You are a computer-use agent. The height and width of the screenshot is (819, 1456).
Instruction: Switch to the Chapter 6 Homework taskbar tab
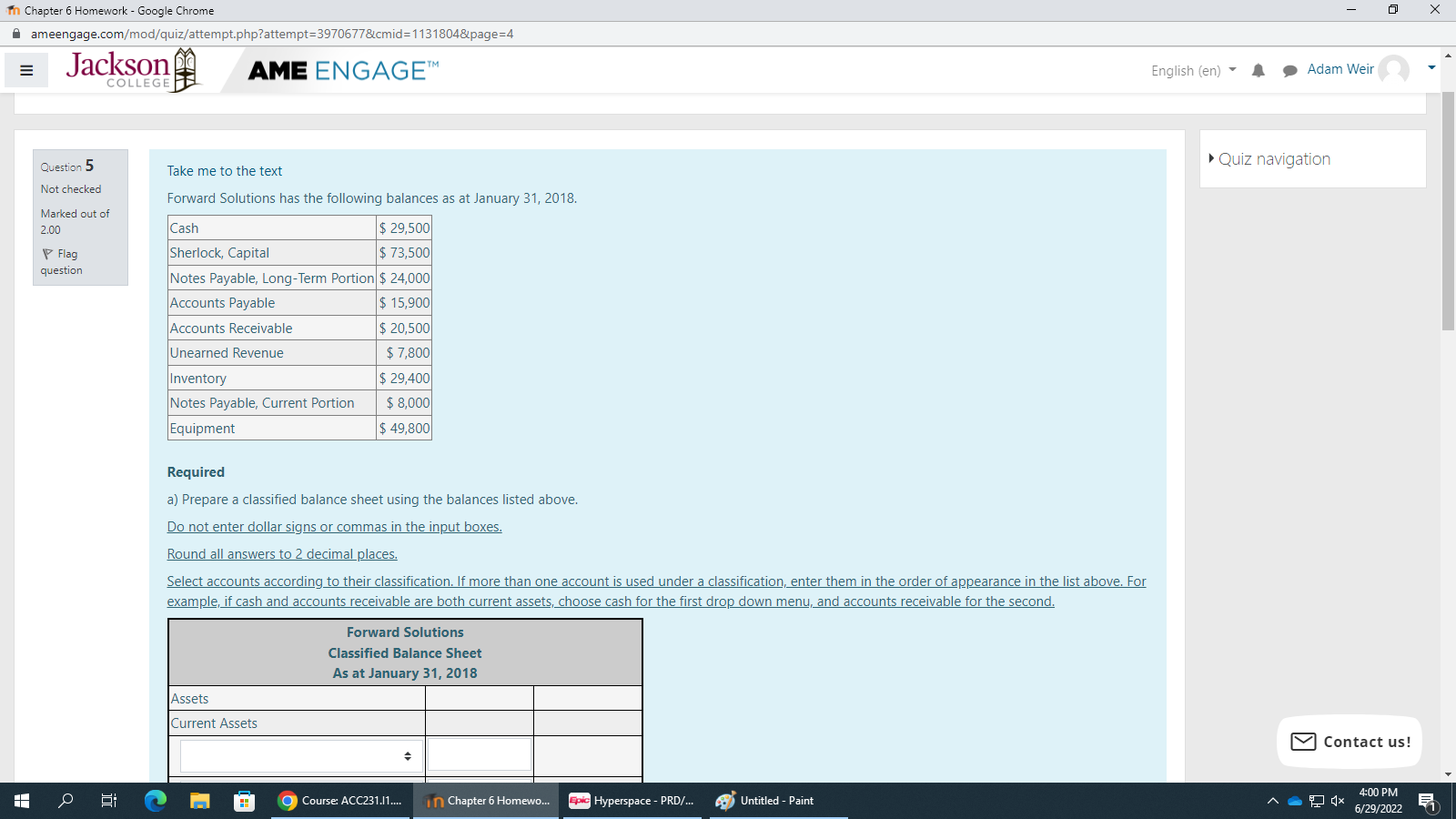click(486, 801)
